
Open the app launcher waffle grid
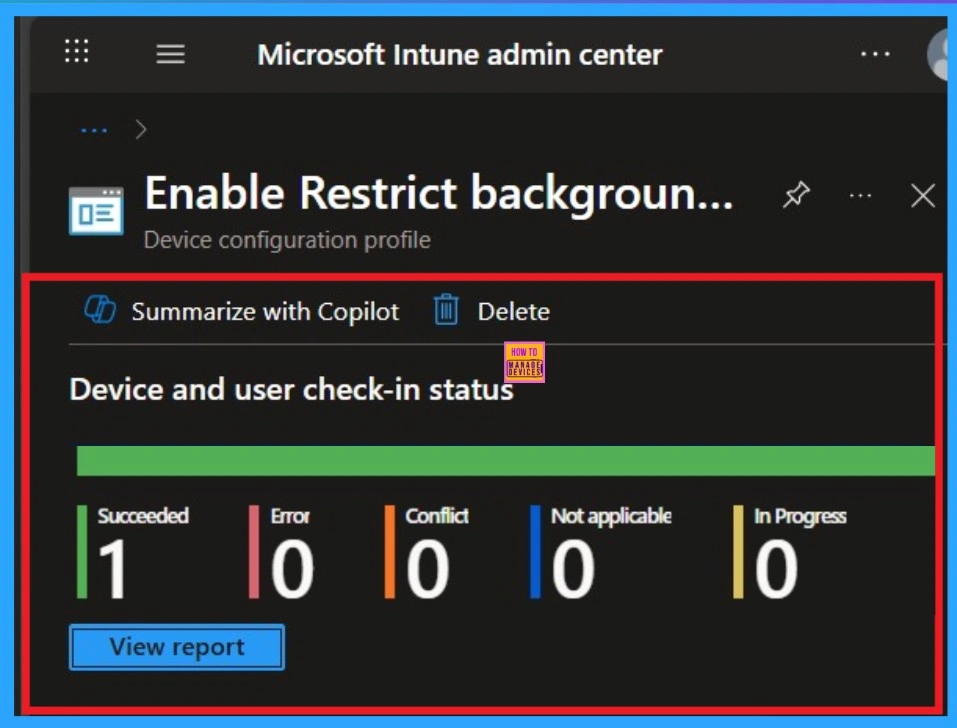[77, 51]
